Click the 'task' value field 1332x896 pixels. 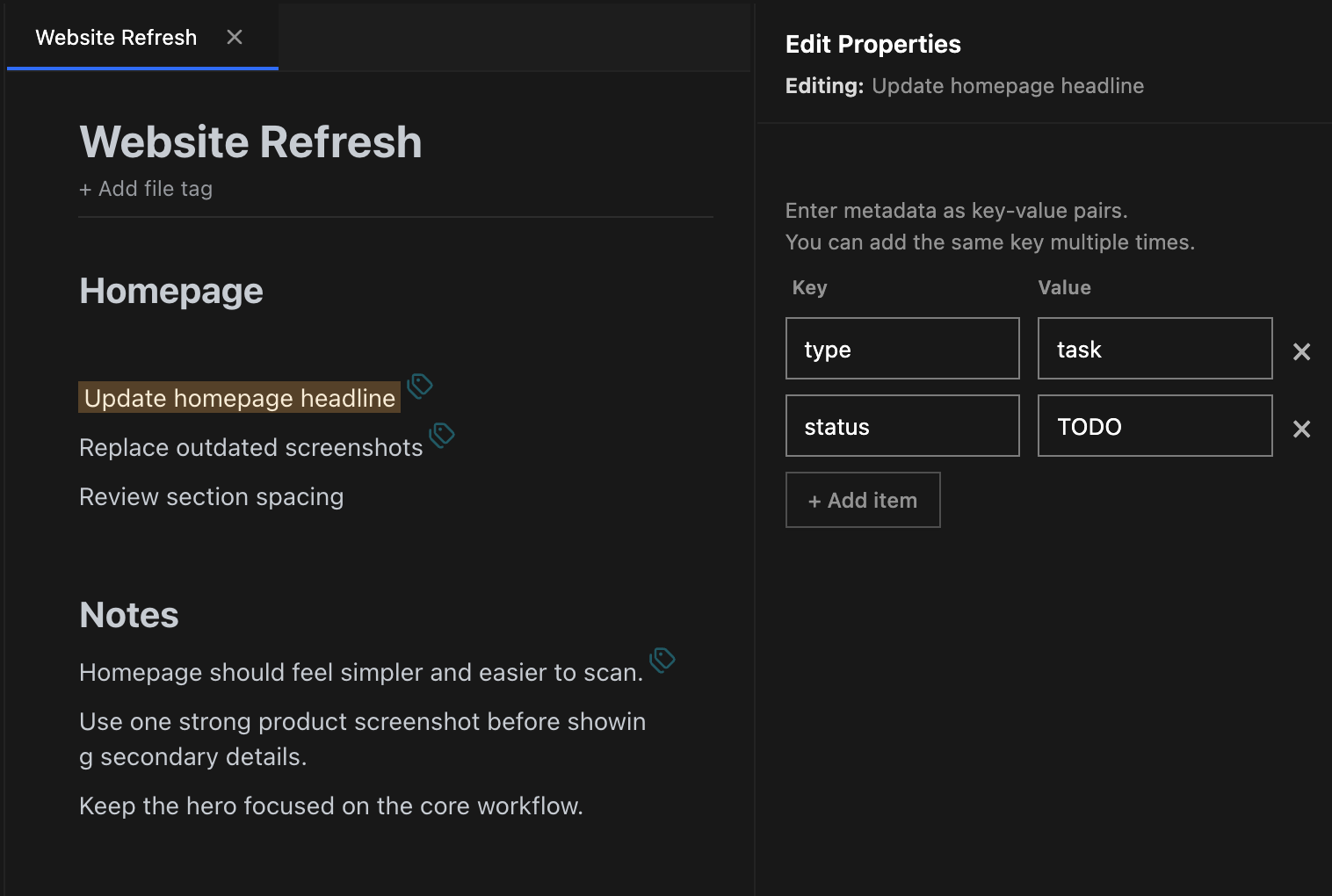[x=1154, y=348]
